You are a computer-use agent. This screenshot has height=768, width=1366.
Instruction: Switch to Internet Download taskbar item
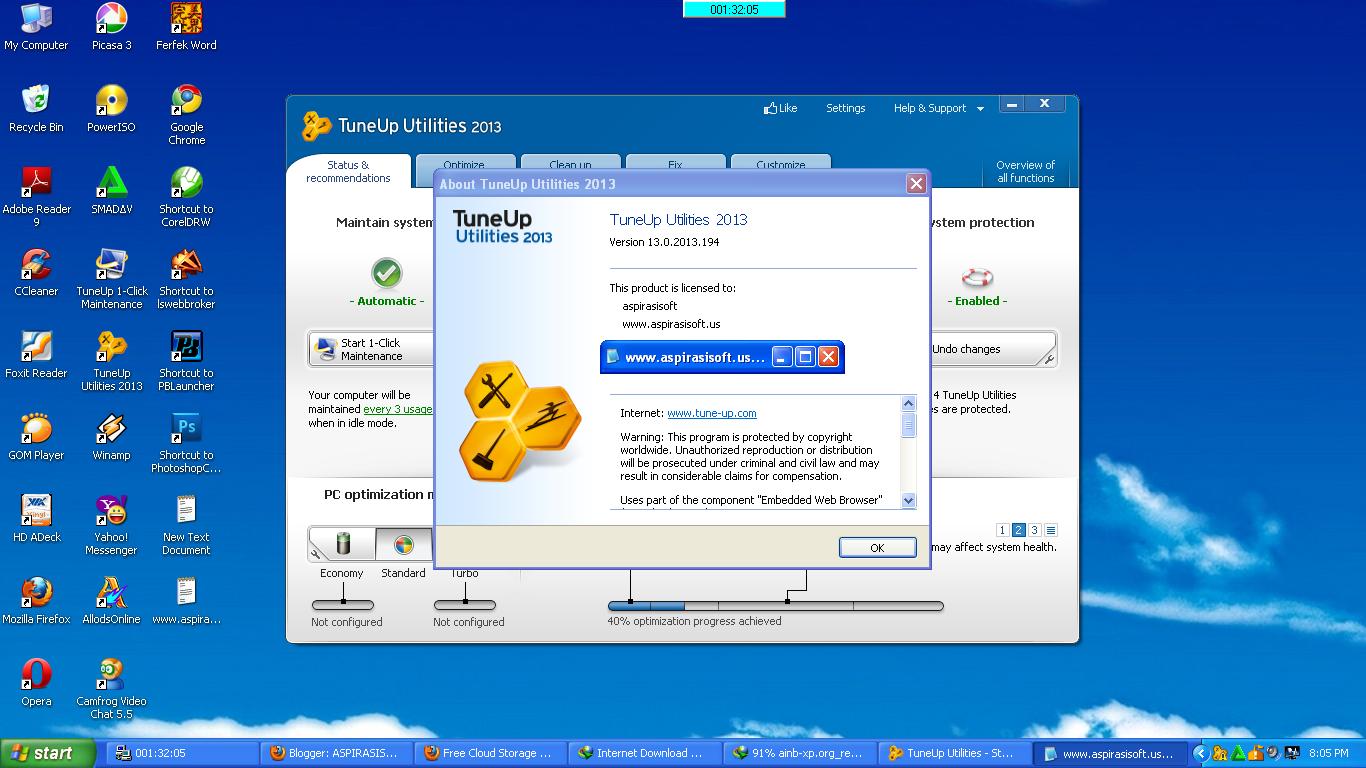[x=645, y=753]
